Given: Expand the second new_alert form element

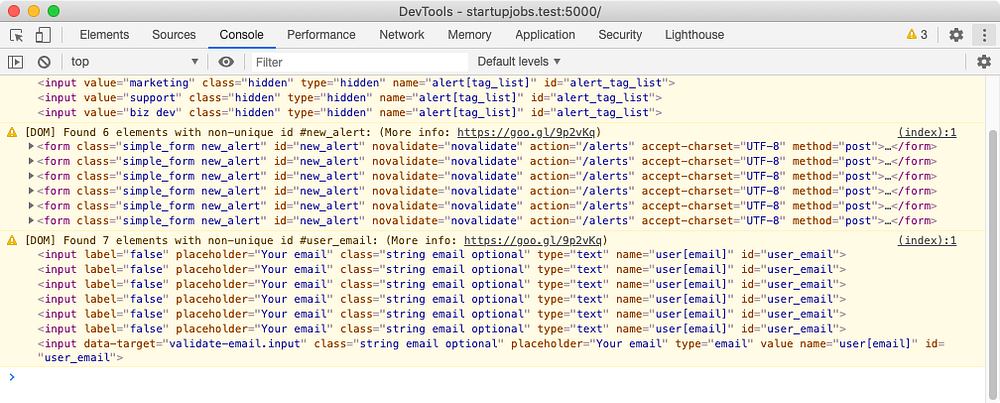Looking at the screenshot, I should coord(32,162).
